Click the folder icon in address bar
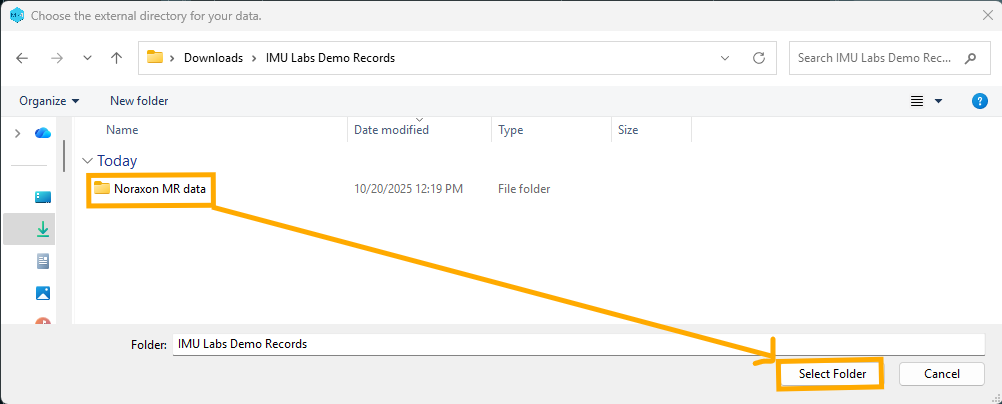Screen dimensions: 1002x404 click(155, 58)
